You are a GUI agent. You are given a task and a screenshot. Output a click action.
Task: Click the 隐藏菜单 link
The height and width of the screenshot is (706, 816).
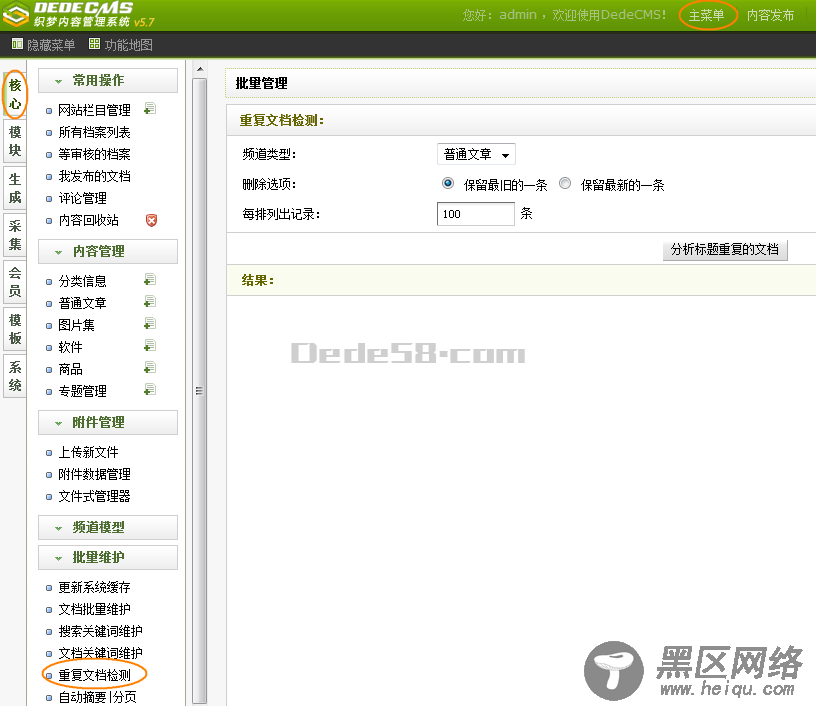click(x=51, y=45)
